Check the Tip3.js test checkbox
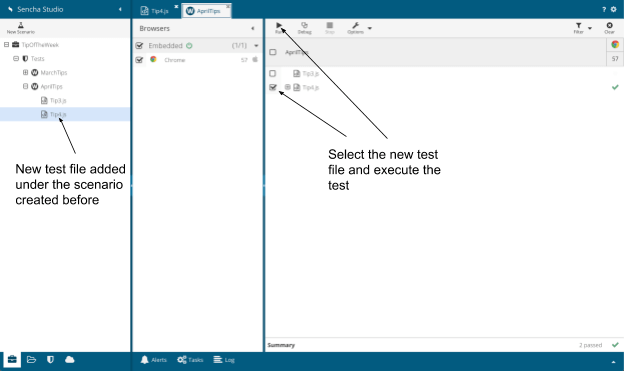The height and width of the screenshot is (371, 624). point(273,73)
